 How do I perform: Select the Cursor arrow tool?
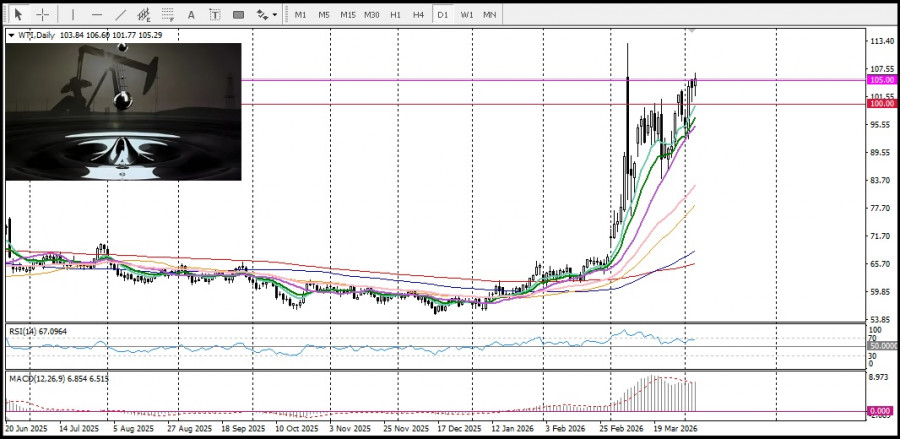pos(18,15)
